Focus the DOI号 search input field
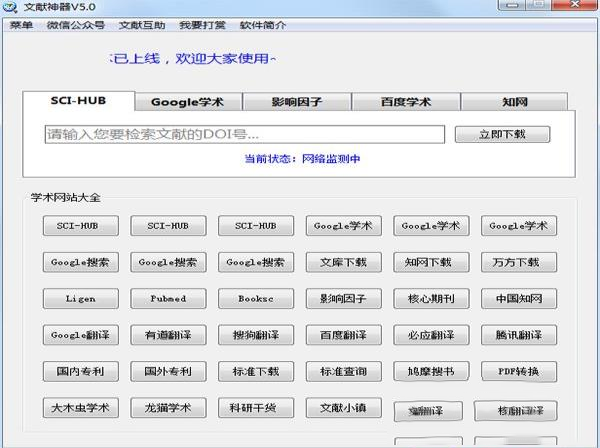The width and height of the screenshot is (600, 448). pos(245,134)
